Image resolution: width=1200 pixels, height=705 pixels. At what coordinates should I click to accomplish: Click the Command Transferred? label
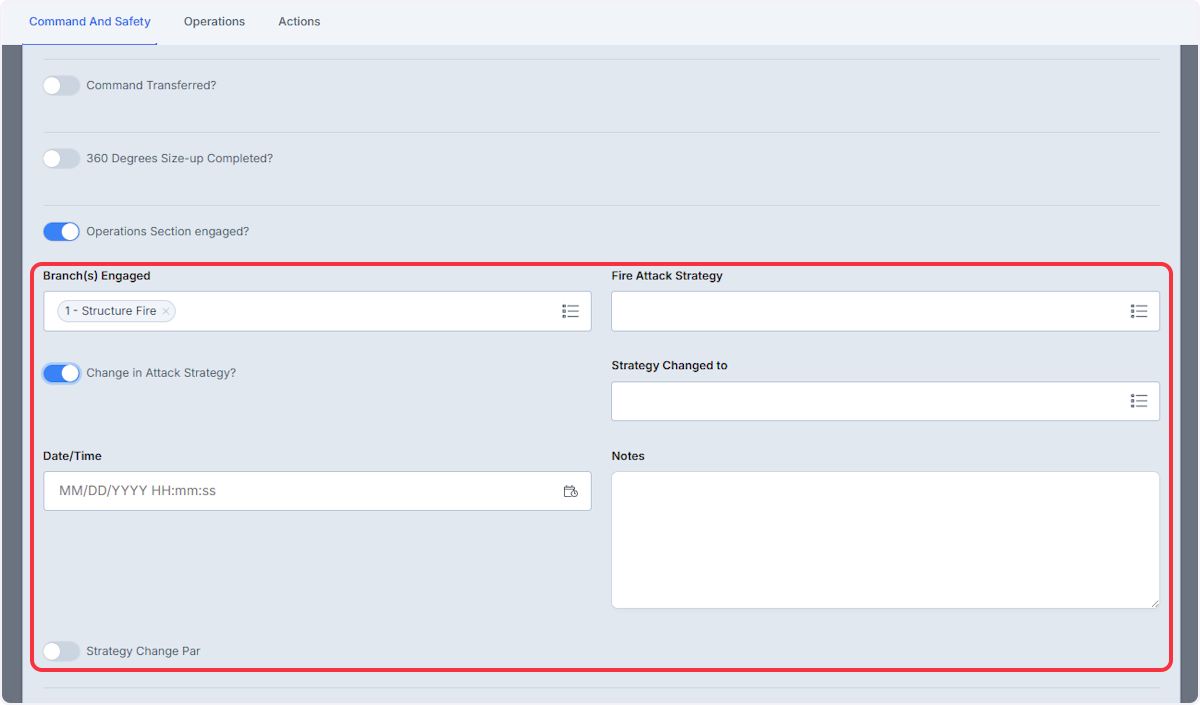[151, 85]
